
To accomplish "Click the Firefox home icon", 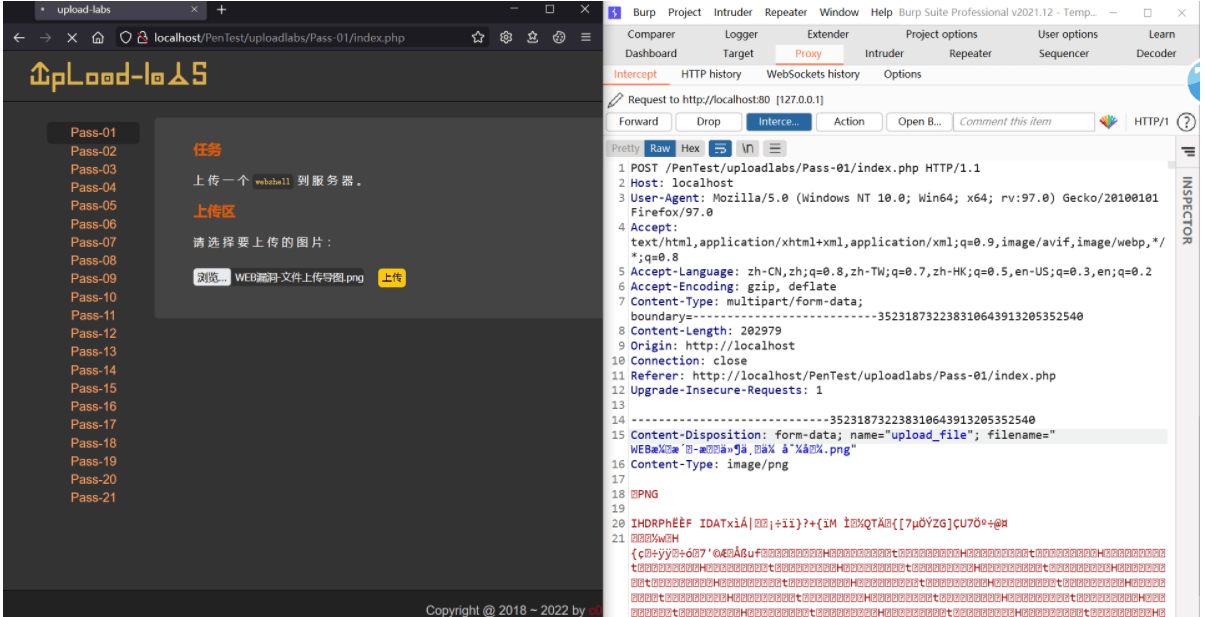I will pos(98,37).
